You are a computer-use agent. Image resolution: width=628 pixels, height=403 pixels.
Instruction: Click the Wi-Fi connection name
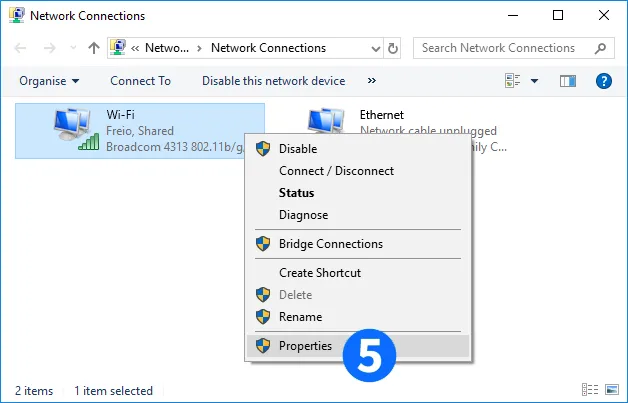(x=121, y=115)
